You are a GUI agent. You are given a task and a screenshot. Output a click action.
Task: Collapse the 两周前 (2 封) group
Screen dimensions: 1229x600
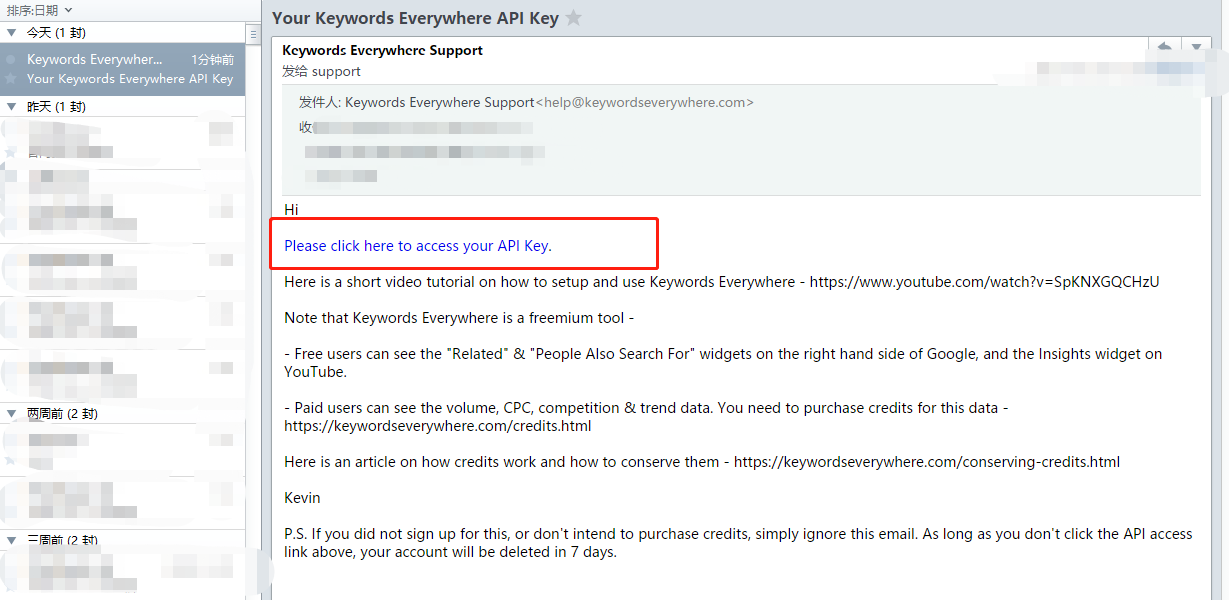click(x=11, y=413)
